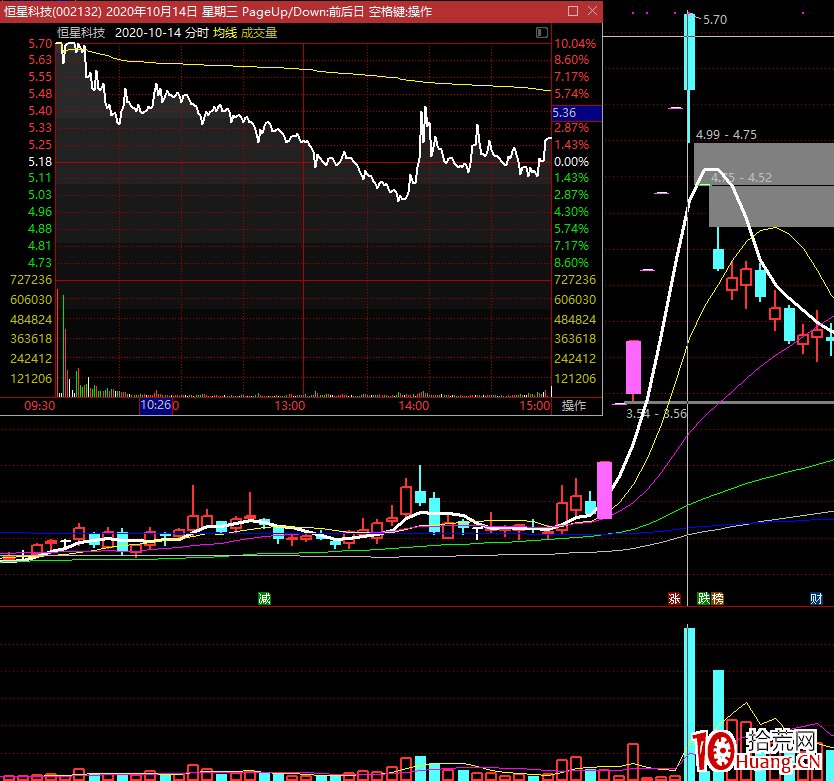Close the intraday popup window
The height and width of the screenshot is (781, 834).
(x=591, y=12)
